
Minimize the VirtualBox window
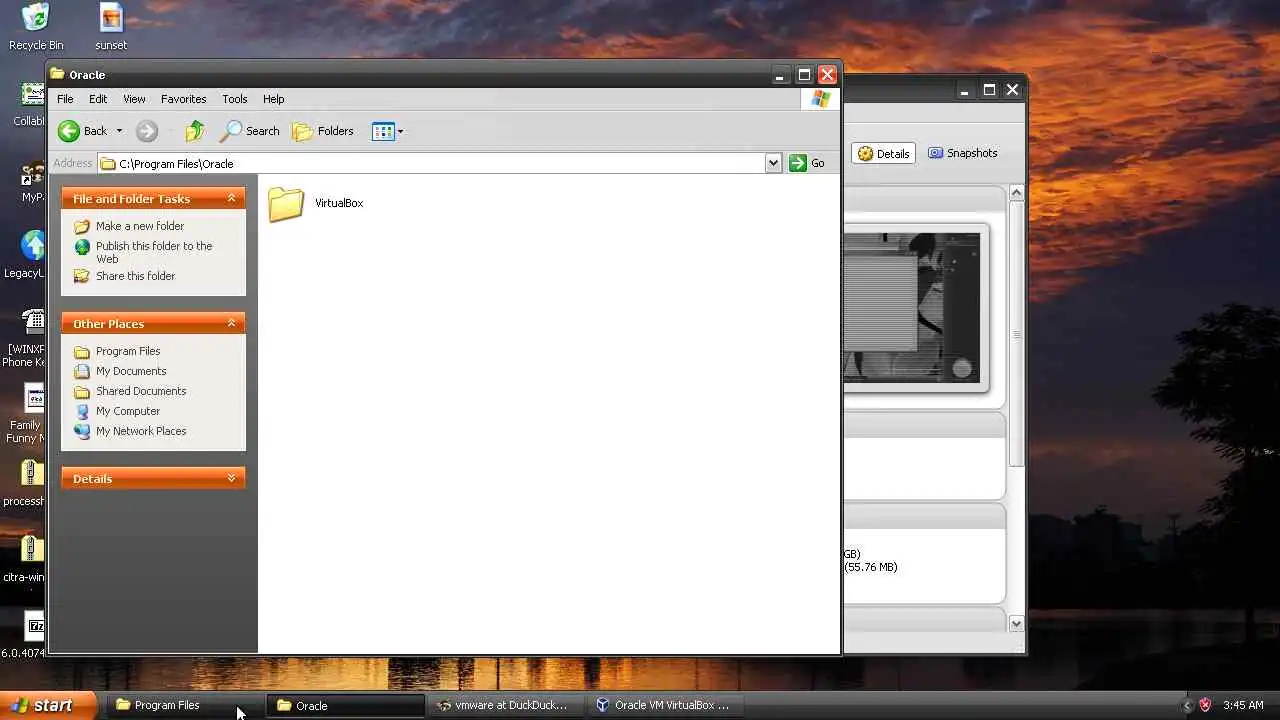coord(964,90)
